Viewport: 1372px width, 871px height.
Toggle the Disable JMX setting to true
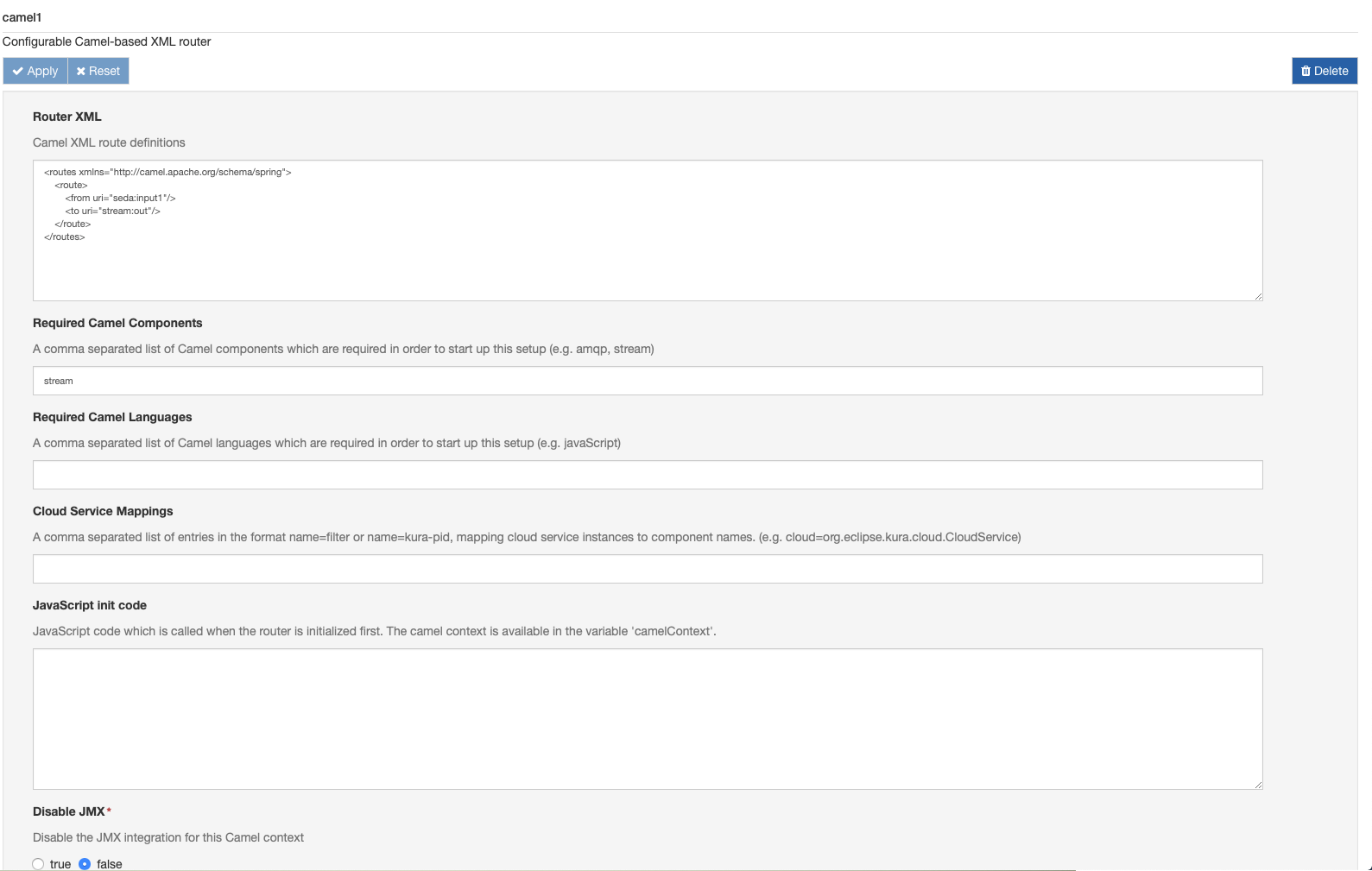(38, 863)
